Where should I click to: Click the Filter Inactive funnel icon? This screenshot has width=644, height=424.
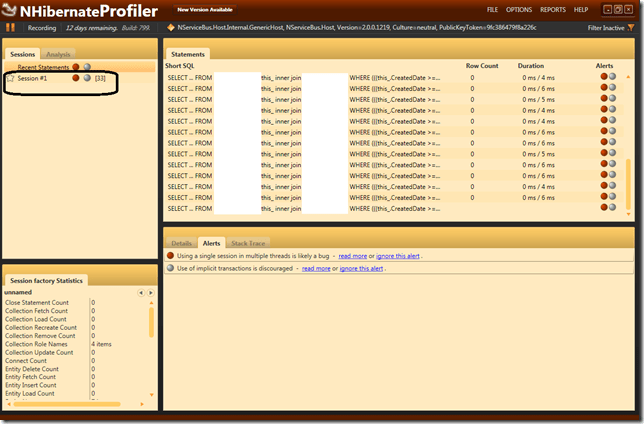coord(636,28)
